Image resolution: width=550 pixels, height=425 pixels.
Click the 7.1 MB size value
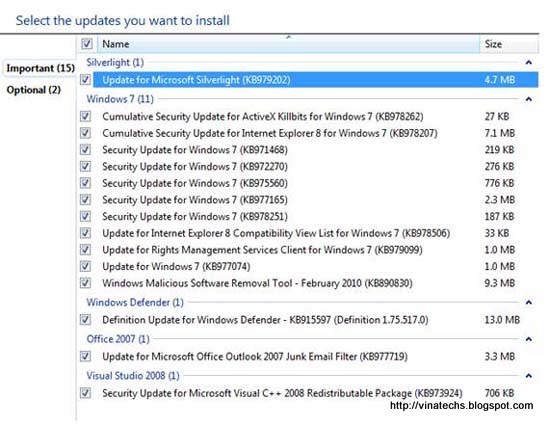(x=500, y=133)
